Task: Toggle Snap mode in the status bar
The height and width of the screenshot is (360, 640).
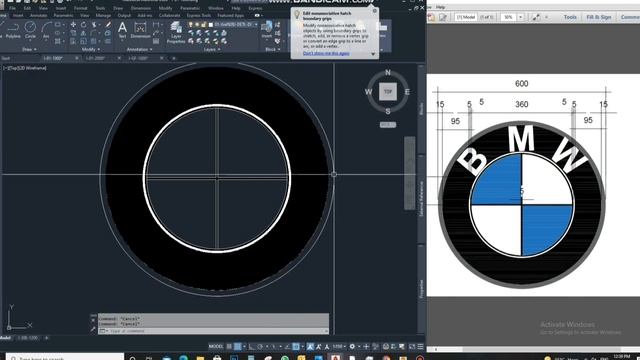Action: point(237,347)
